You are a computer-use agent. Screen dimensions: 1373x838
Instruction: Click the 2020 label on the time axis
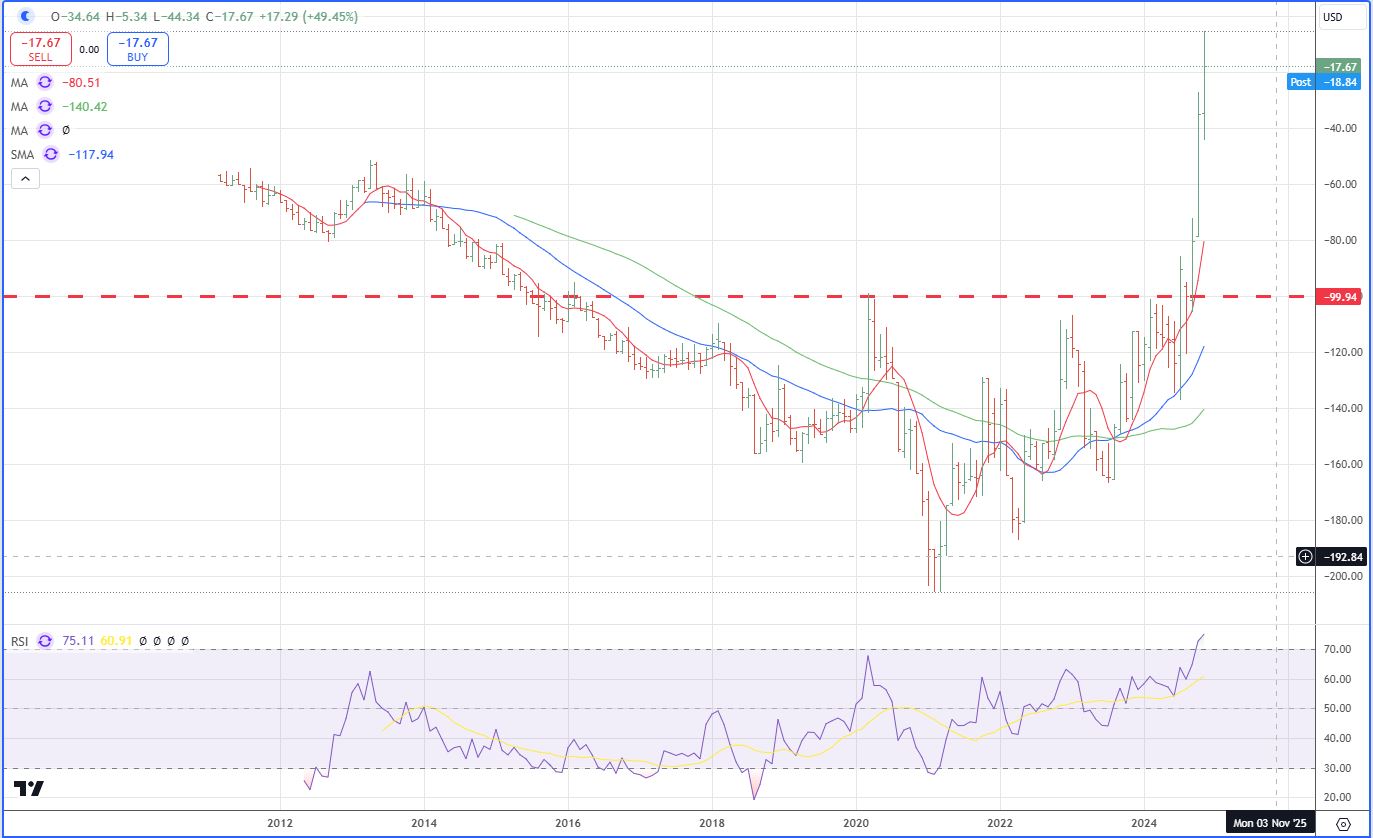coord(856,823)
